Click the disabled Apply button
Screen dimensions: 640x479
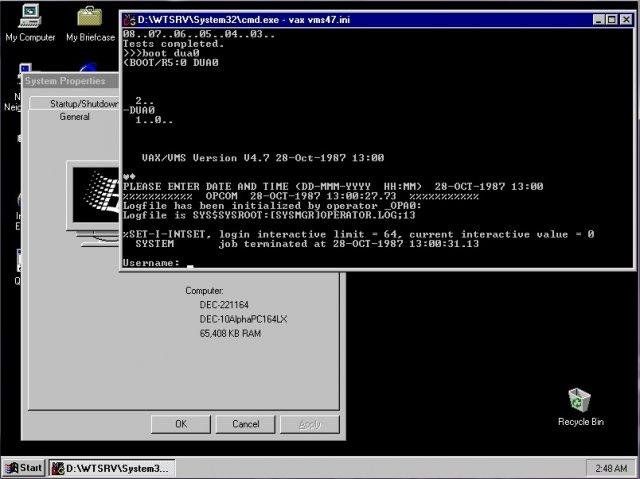310,424
